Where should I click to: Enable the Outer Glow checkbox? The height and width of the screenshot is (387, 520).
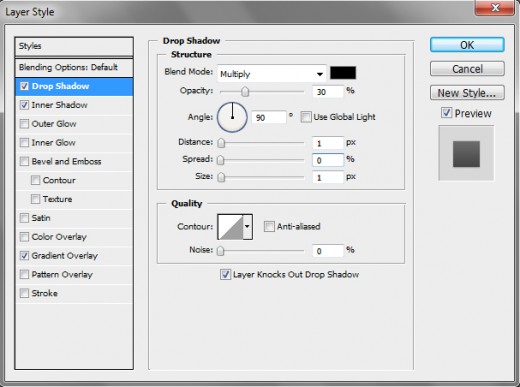(x=24, y=124)
